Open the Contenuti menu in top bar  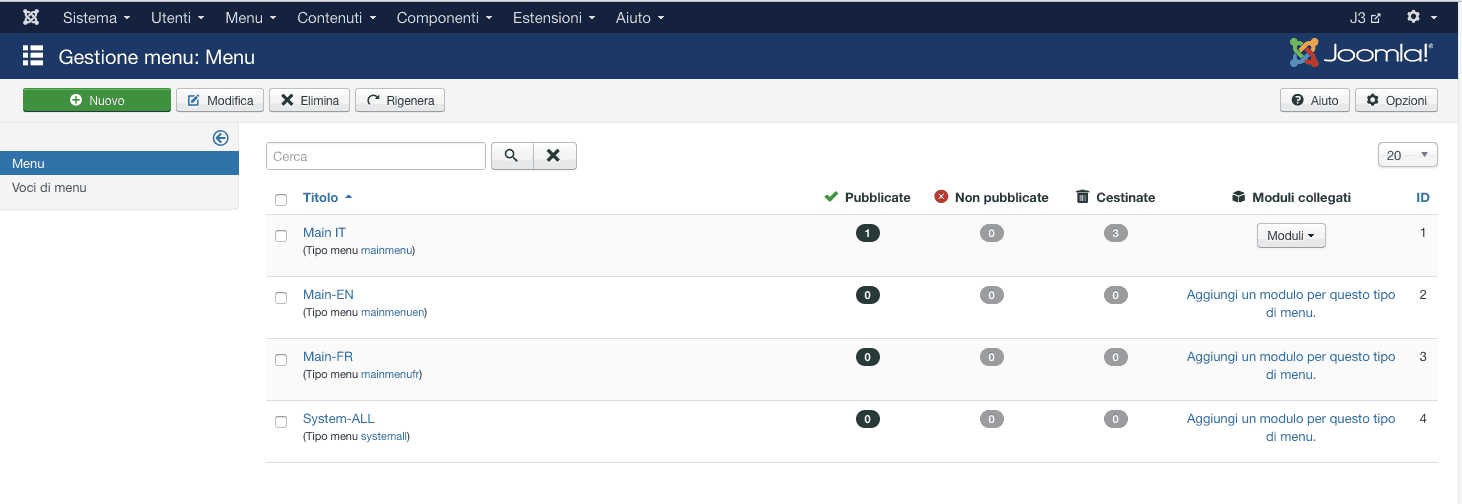[336, 18]
